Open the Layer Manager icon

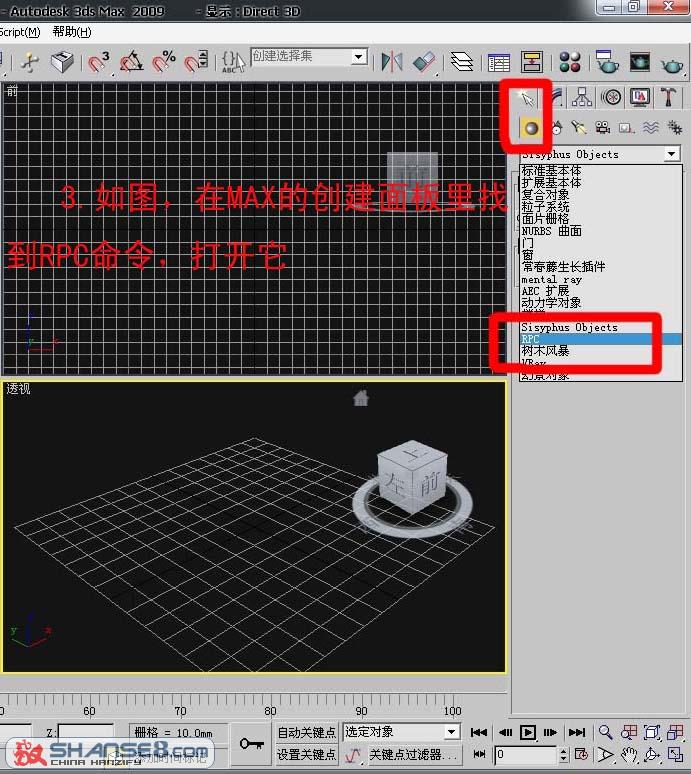[x=462, y=63]
